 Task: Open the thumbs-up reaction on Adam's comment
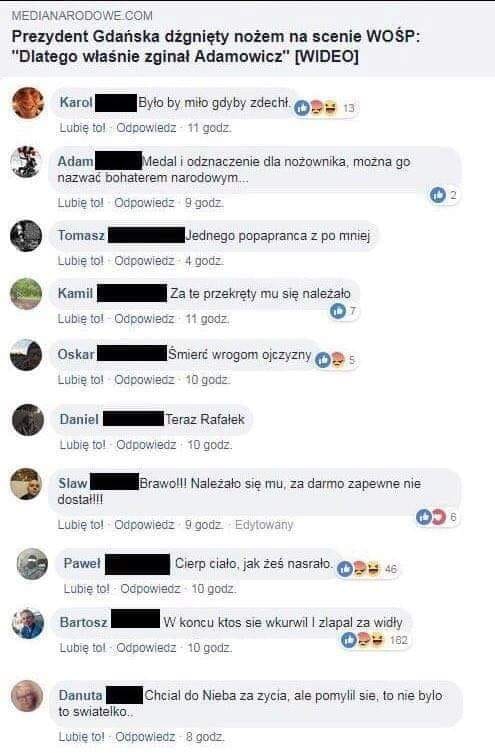coord(438,194)
